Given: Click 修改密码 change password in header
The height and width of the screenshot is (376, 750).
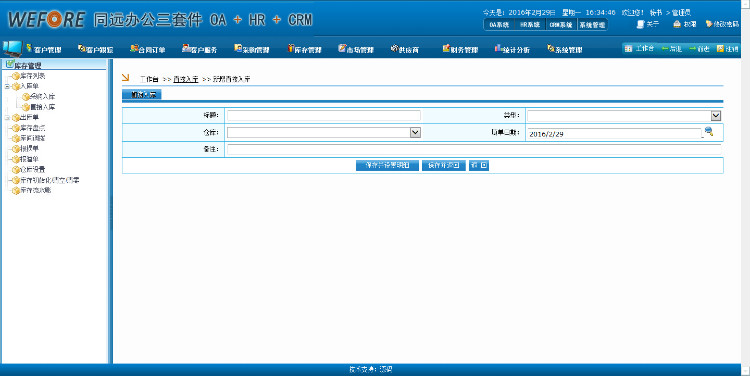Looking at the screenshot, I should [x=722, y=24].
